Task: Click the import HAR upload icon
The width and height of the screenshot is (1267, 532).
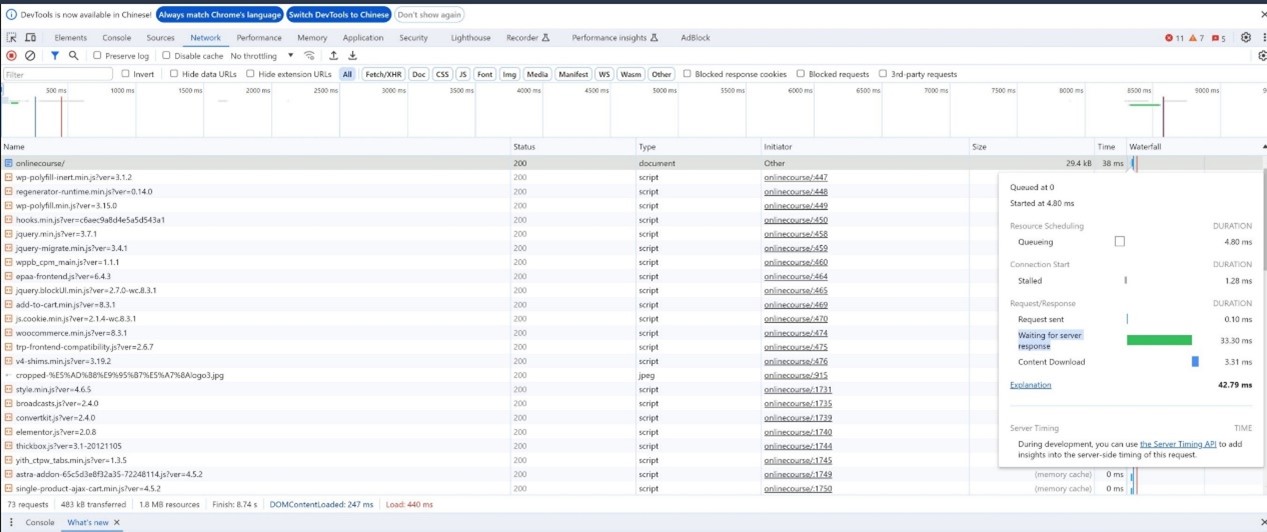Action: click(x=334, y=56)
